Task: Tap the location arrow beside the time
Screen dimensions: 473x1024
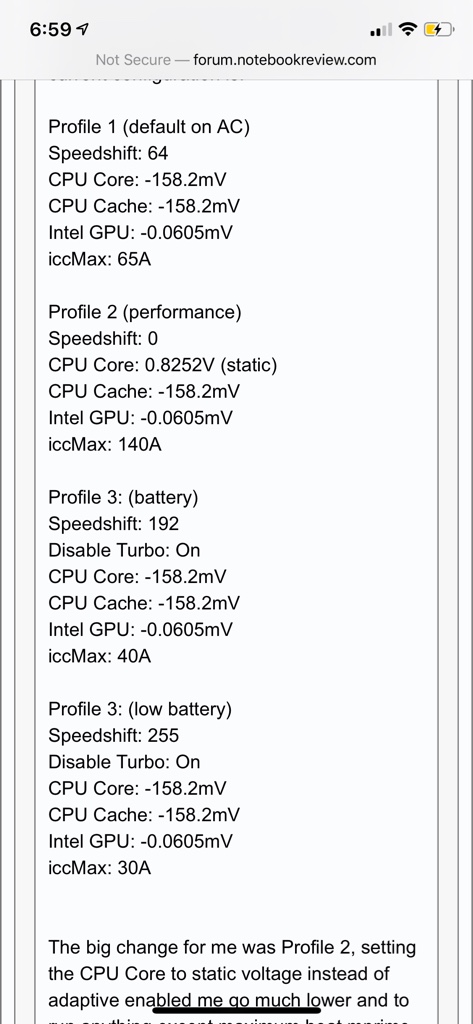Action: 83,29
